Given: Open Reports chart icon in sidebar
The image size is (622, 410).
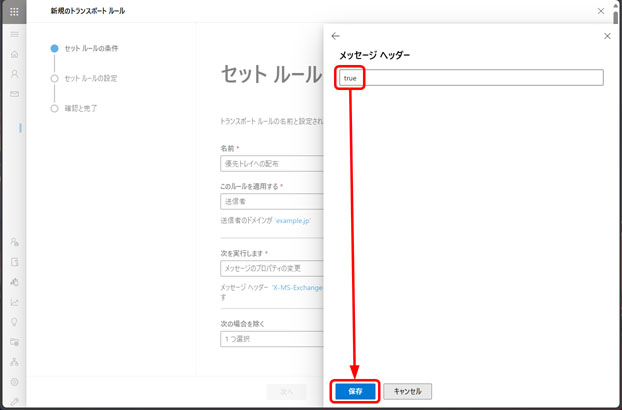Looking at the screenshot, I should click(x=14, y=302).
